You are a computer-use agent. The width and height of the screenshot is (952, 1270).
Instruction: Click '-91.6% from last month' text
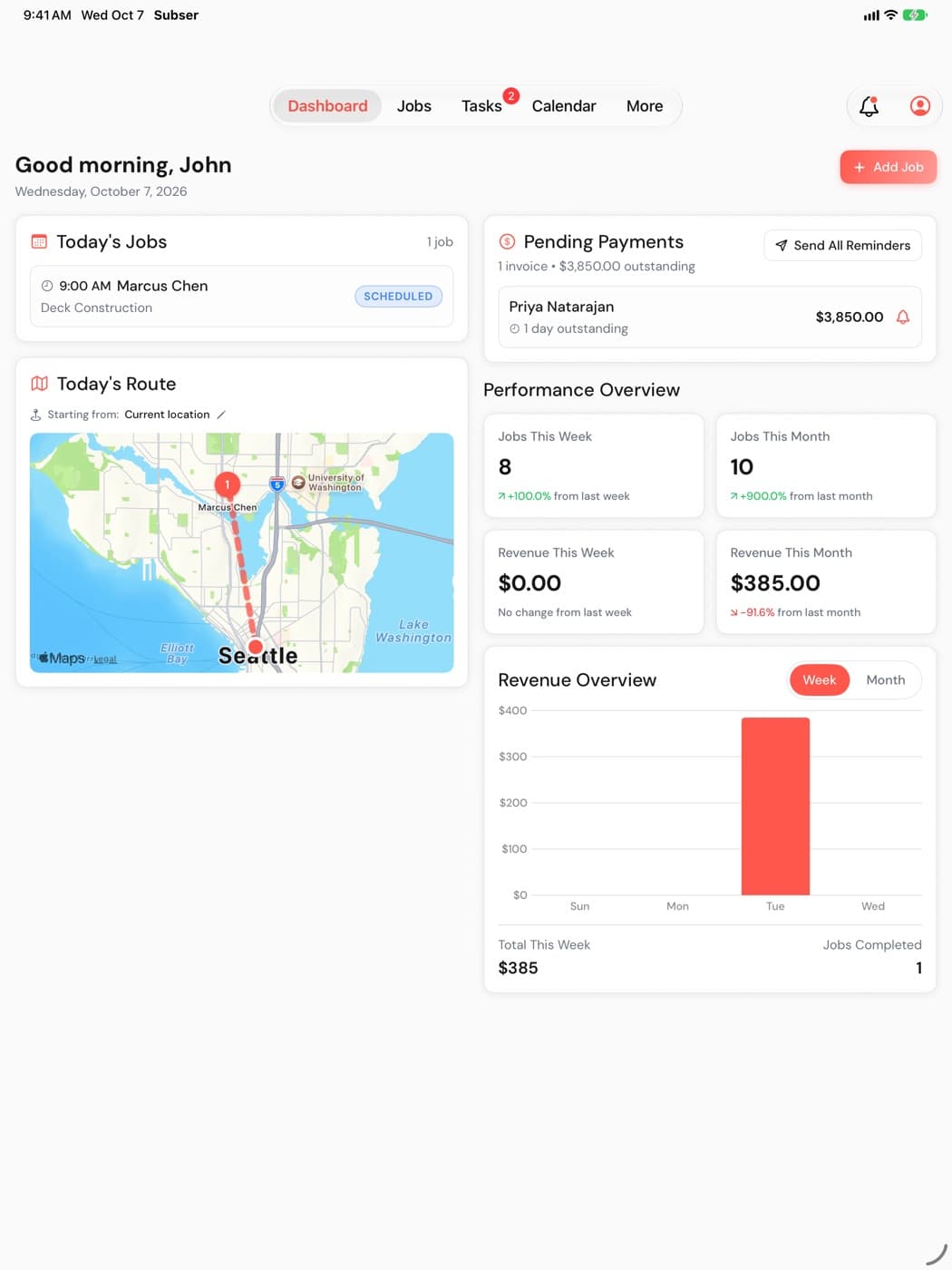click(795, 612)
